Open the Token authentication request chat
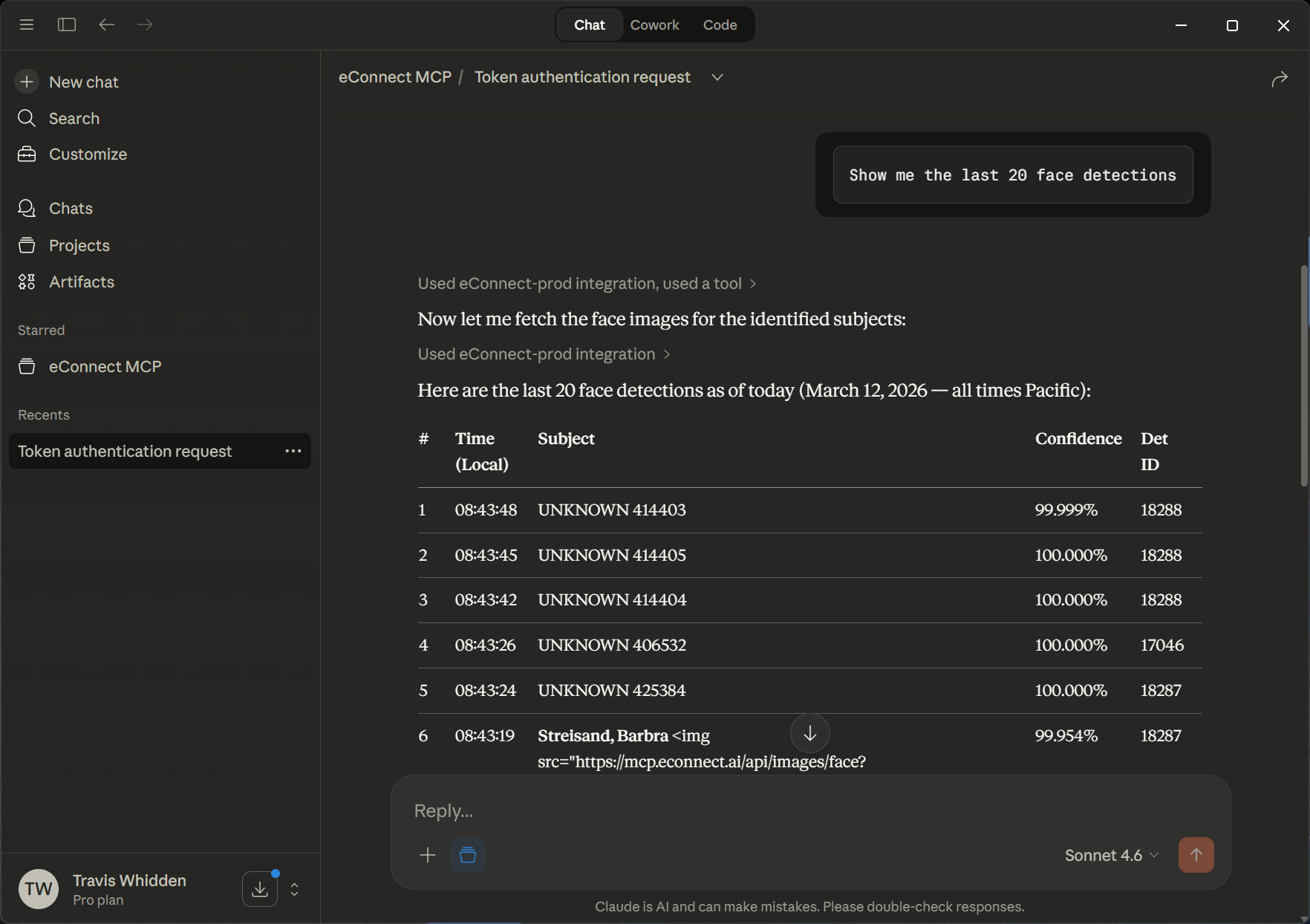 pyautogui.click(x=126, y=451)
